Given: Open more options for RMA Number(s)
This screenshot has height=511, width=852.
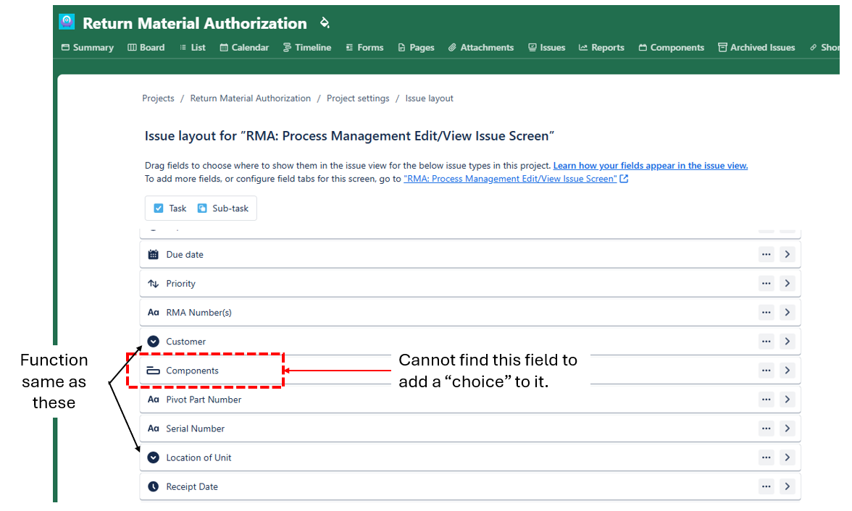Looking at the screenshot, I should [766, 313].
